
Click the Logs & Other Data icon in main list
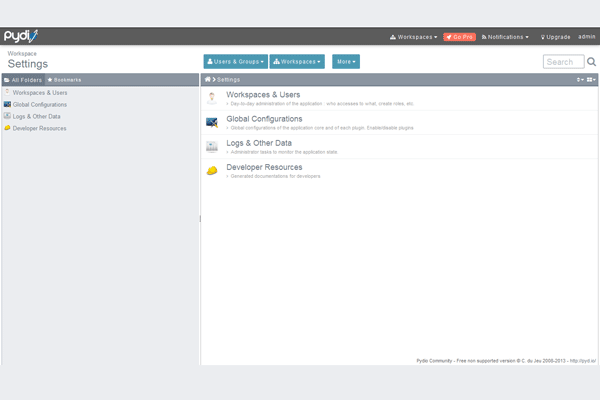point(212,146)
